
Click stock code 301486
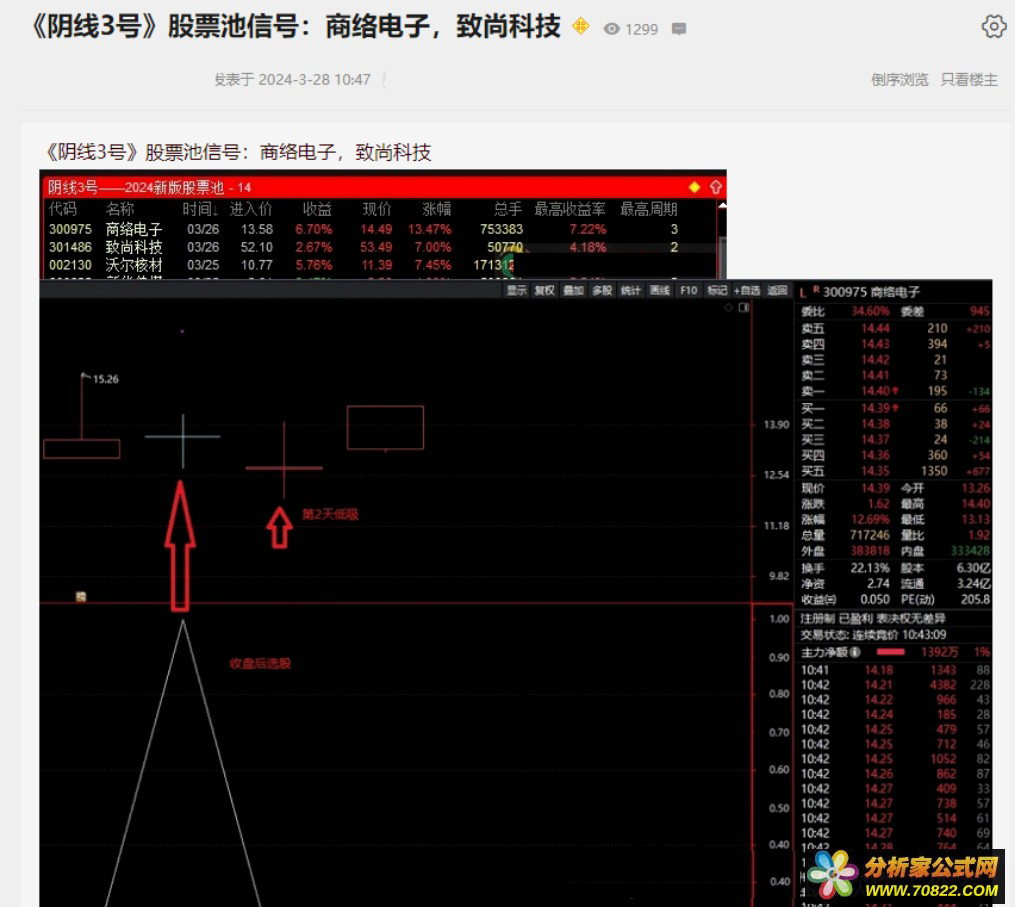point(71,247)
